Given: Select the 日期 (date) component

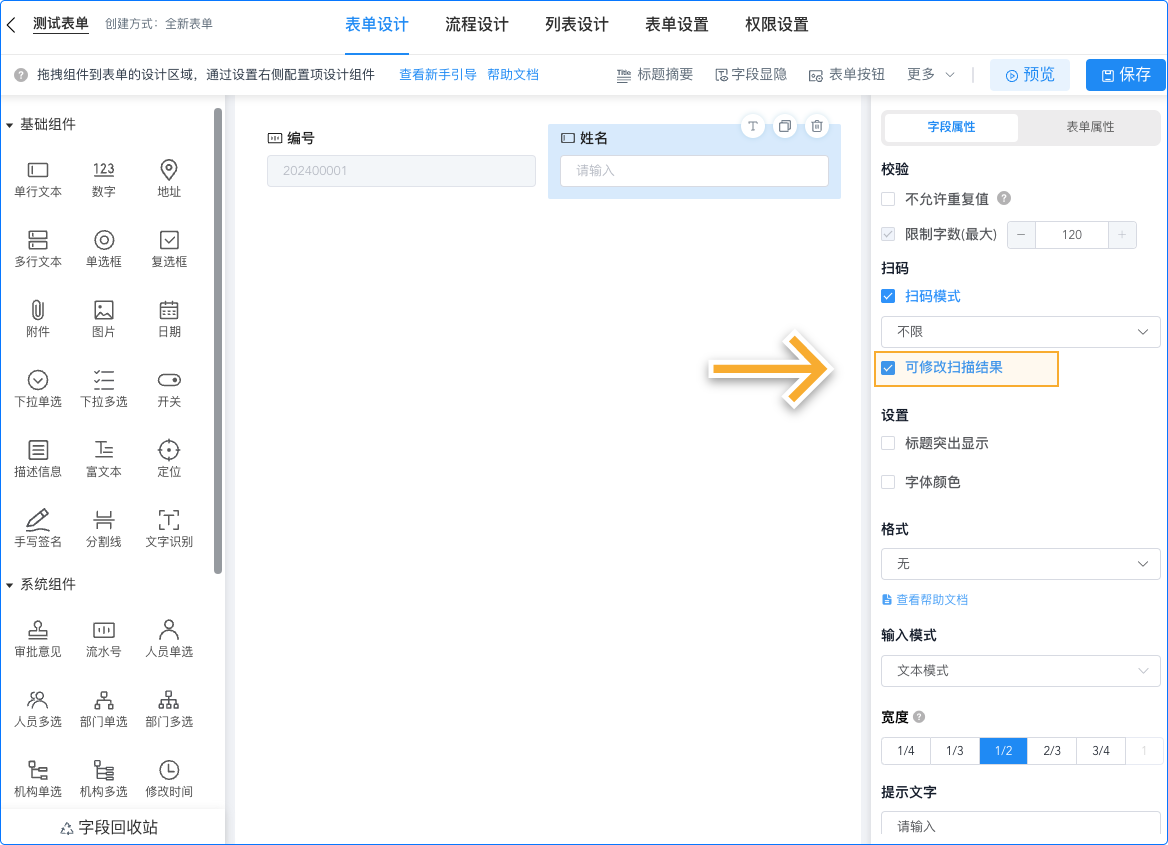Looking at the screenshot, I should point(168,318).
